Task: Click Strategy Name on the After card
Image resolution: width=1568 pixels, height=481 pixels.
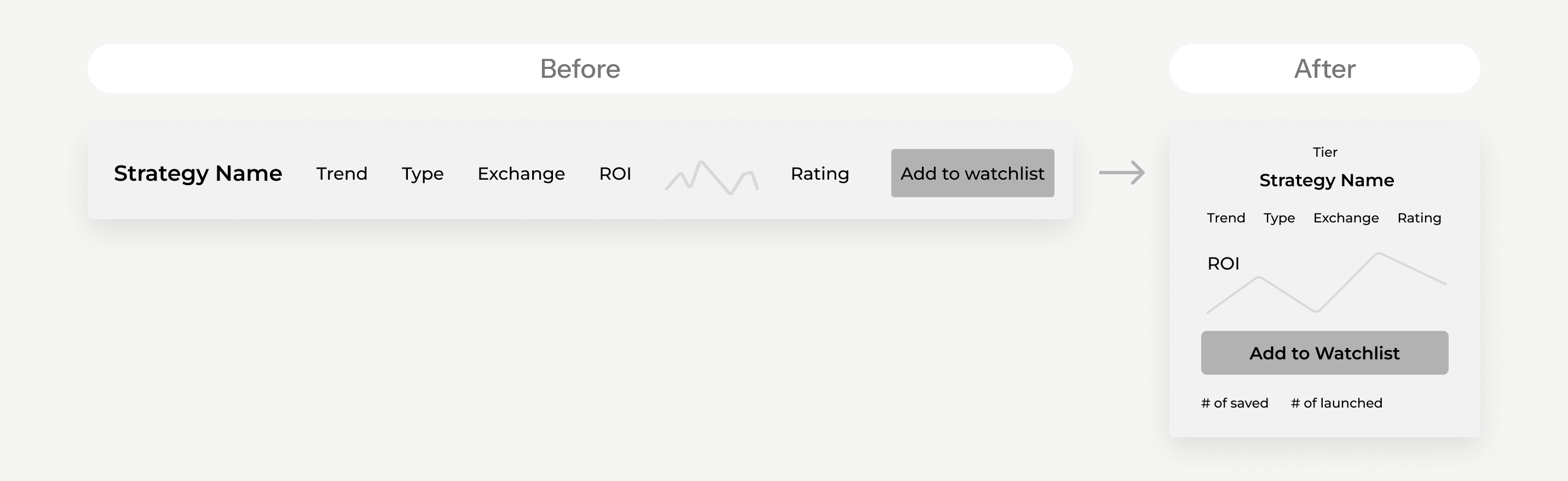Action: [1327, 180]
